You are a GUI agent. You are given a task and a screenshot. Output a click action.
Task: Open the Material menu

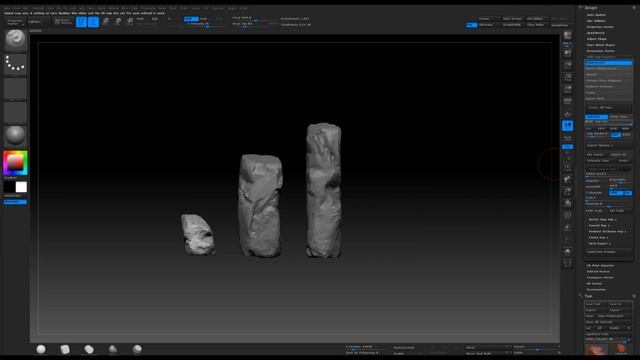[113, 8]
